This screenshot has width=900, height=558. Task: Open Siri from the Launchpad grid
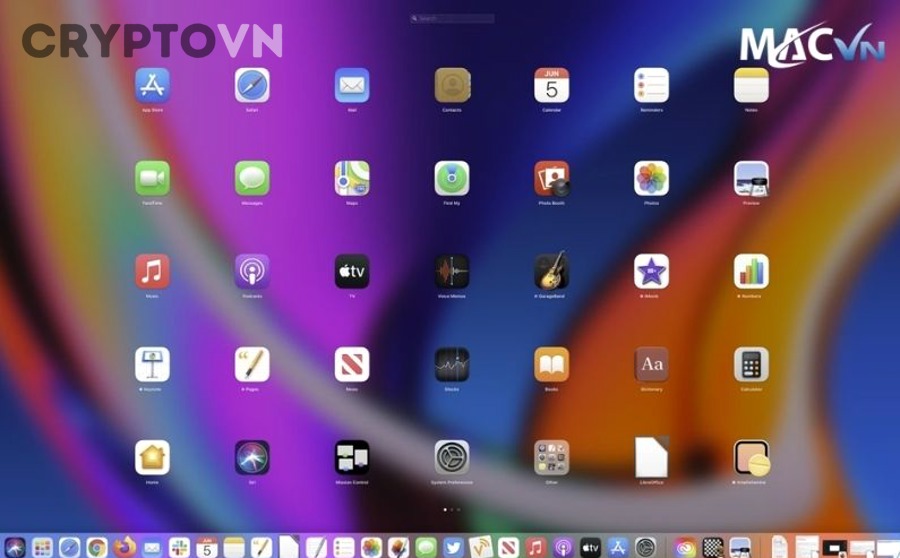point(252,457)
